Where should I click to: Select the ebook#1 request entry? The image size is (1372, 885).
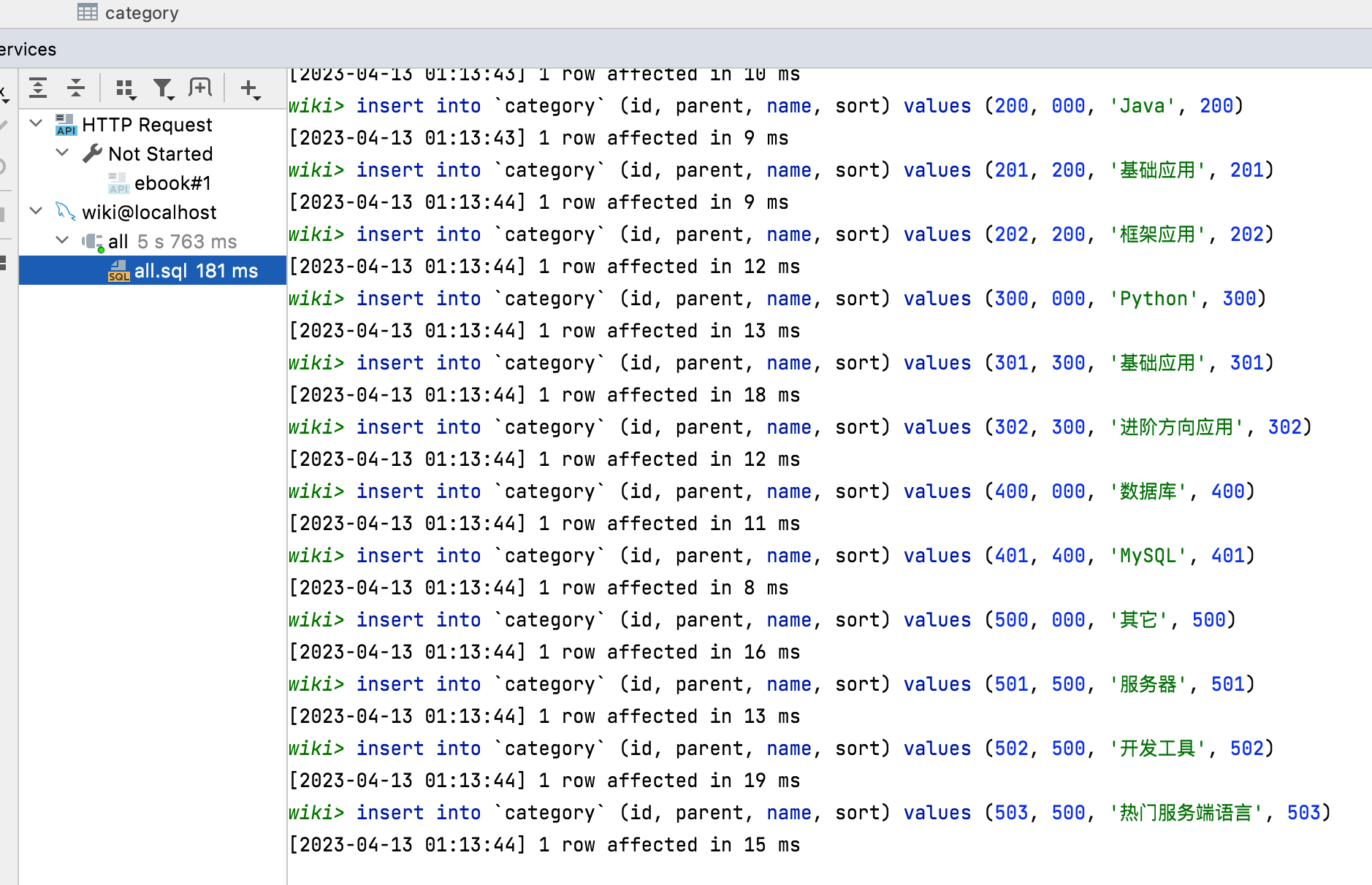pyautogui.click(x=173, y=183)
